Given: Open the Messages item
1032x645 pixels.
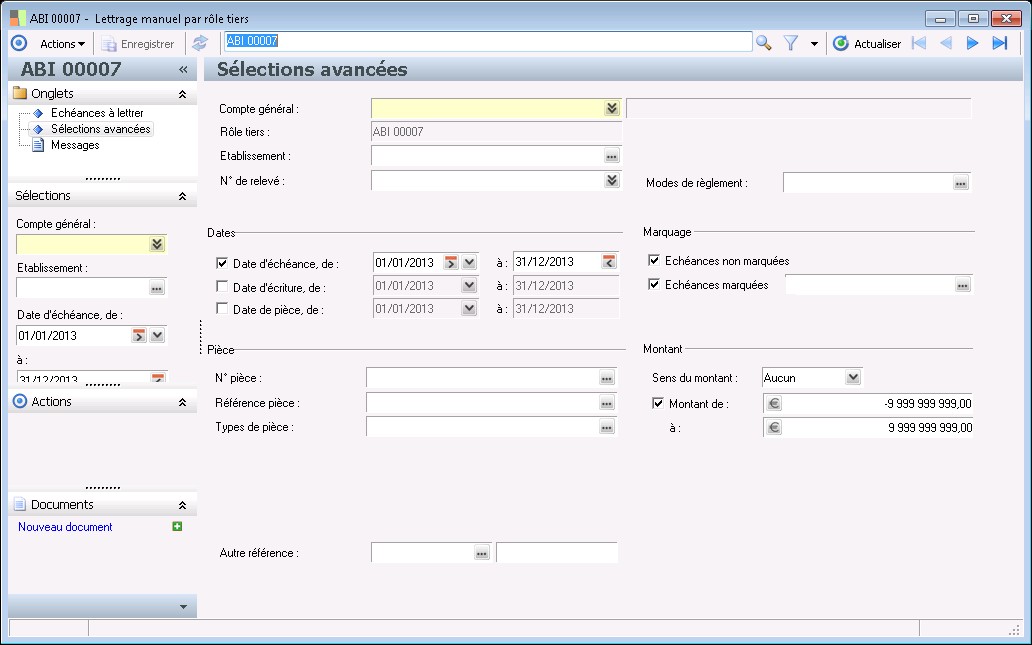Looking at the screenshot, I should (x=75, y=145).
